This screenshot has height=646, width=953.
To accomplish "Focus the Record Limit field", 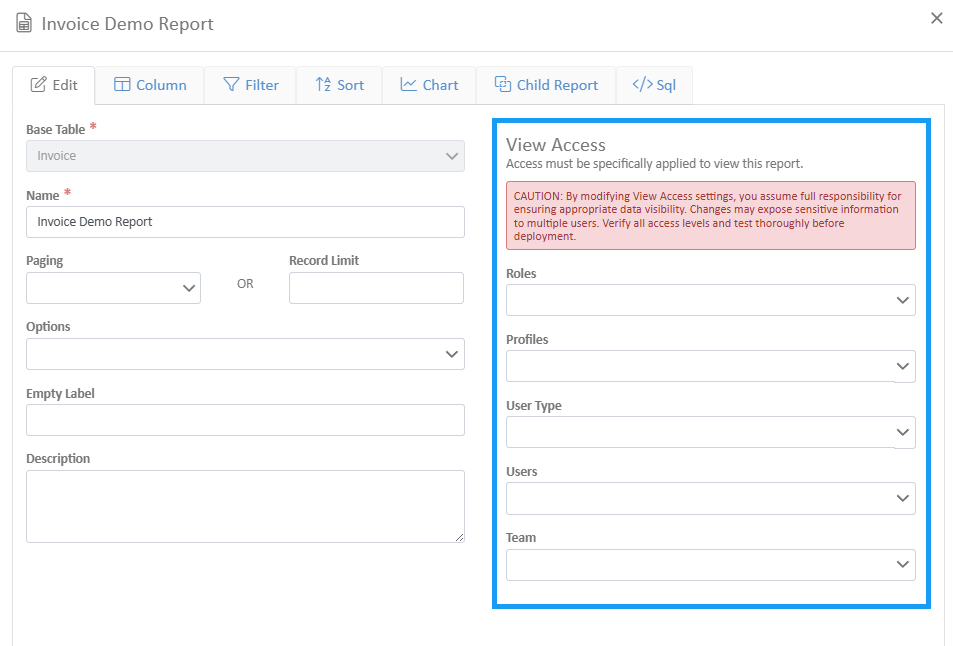I will tap(376, 288).
